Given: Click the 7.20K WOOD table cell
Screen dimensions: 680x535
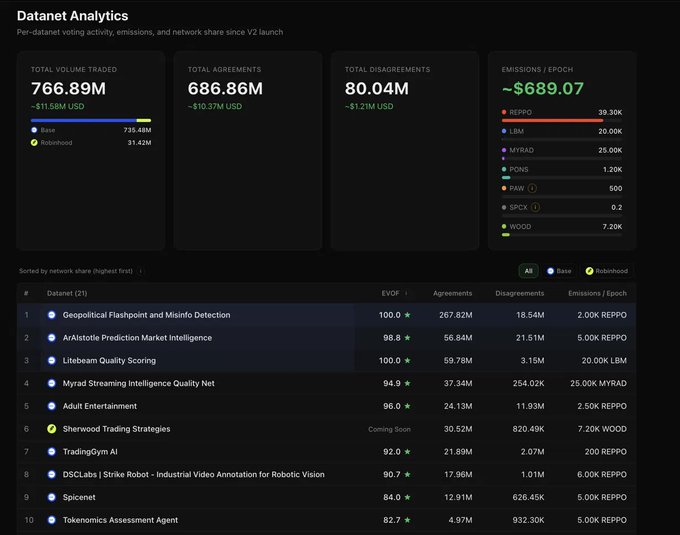Looking at the screenshot, I should [x=602, y=429].
